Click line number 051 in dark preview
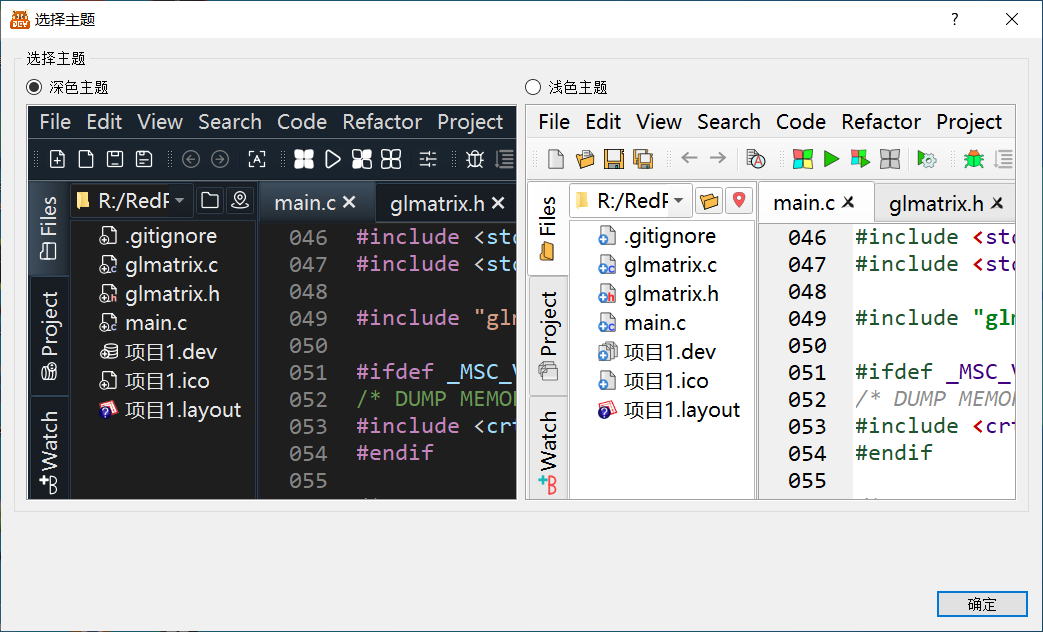The image size is (1043, 632). pos(308,373)
